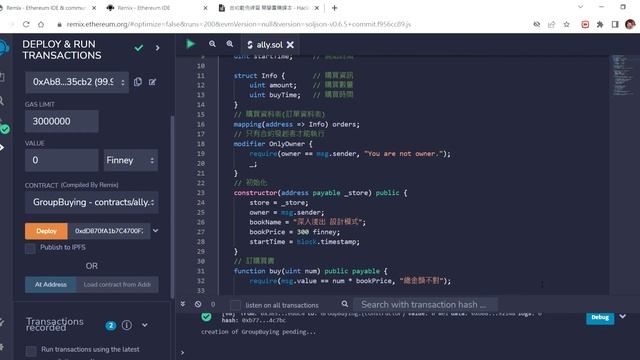Click the remix.ethereum.org address bar
This screenshot has height=360, width=640.
pyautogui.click(x=239, y=24)
